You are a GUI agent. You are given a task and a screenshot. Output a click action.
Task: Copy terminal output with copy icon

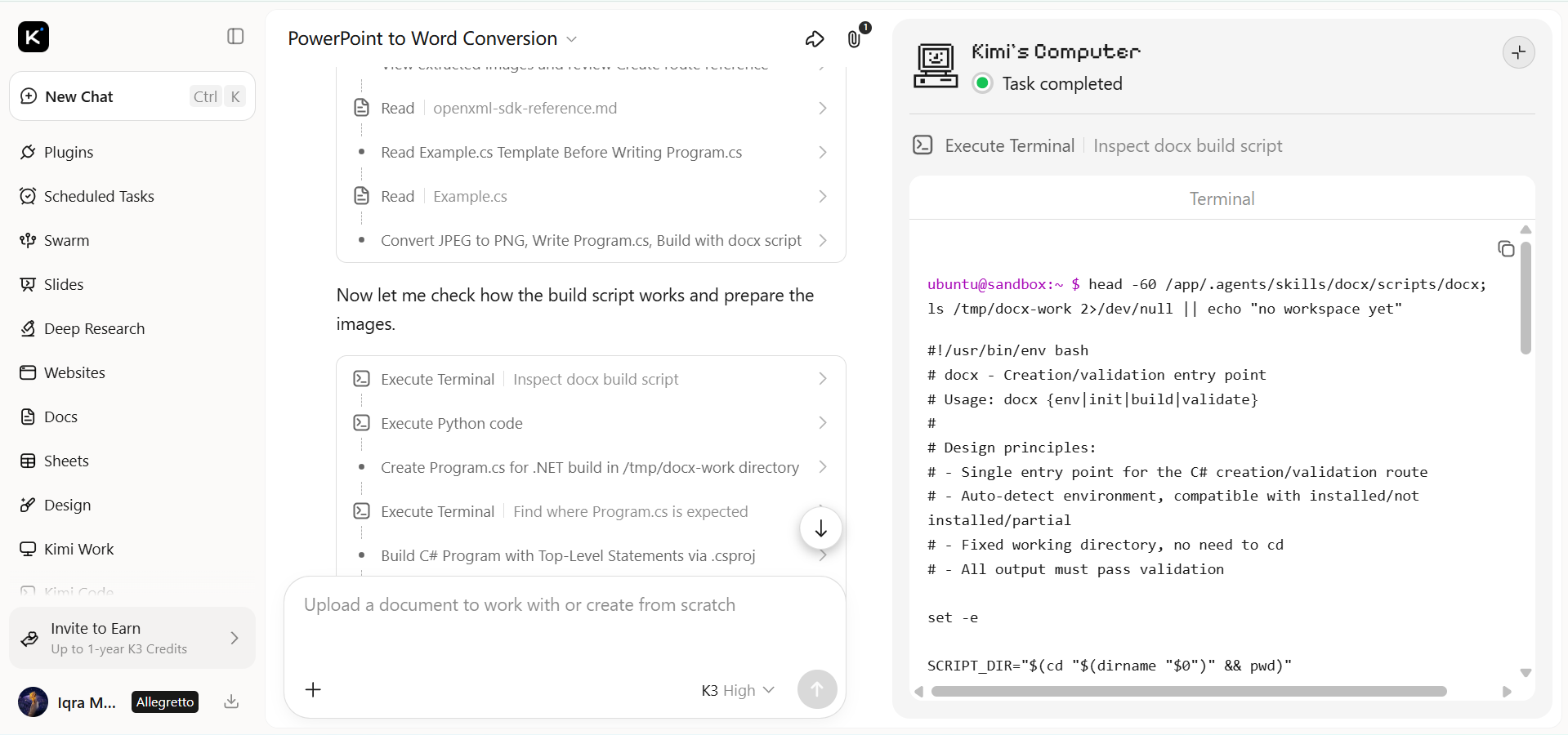(1506, 249)
